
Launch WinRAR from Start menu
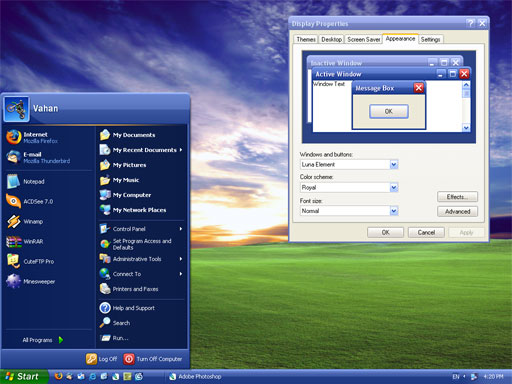(x=48, y=241)
